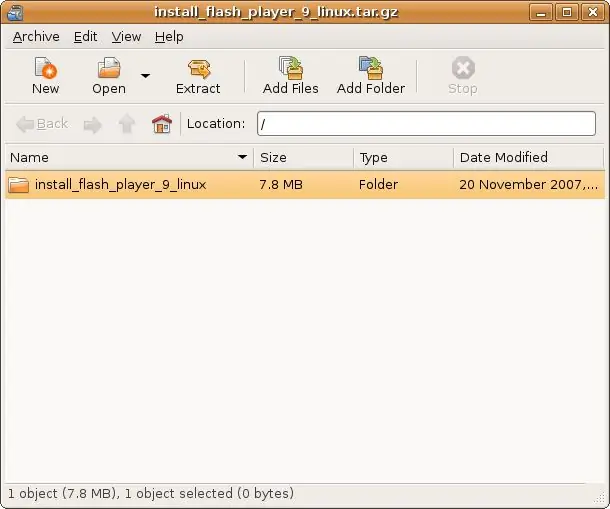The height and width of the screenshot is (509, 610).
Task: Go up one level arrow
Action: [x=127, y=124]
